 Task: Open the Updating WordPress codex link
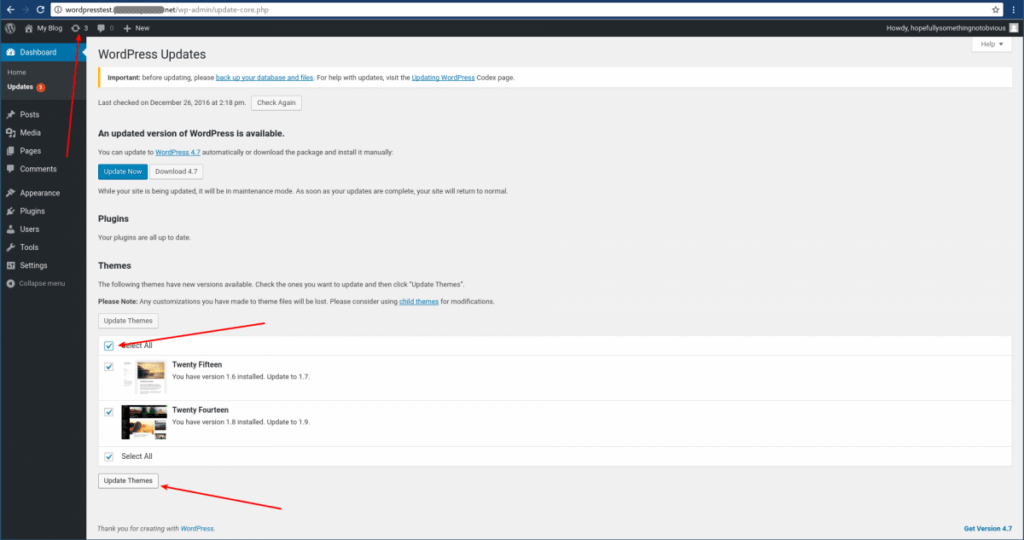tap(443, 78)
